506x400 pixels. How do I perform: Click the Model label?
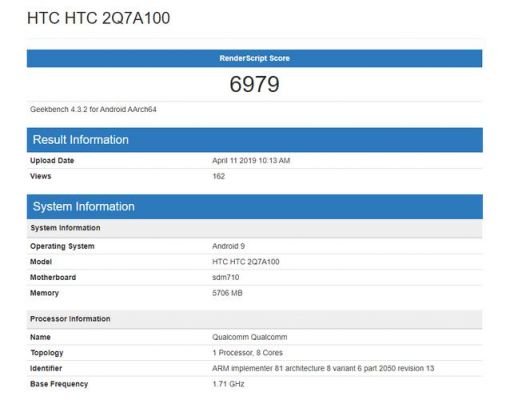[41, 262]
